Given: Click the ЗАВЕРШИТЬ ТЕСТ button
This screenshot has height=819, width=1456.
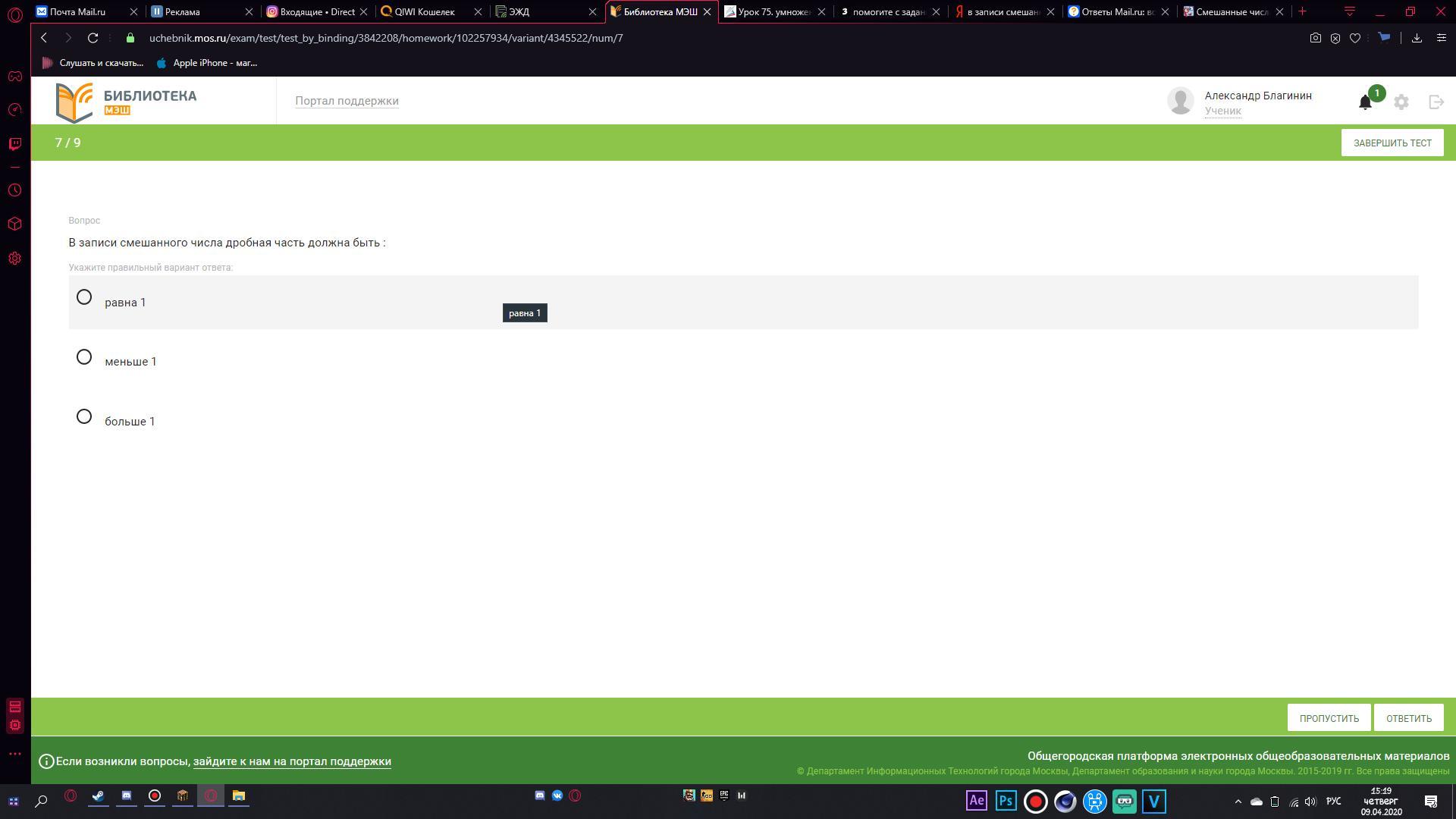Looking at the screenshot, I should point(1392,143).
